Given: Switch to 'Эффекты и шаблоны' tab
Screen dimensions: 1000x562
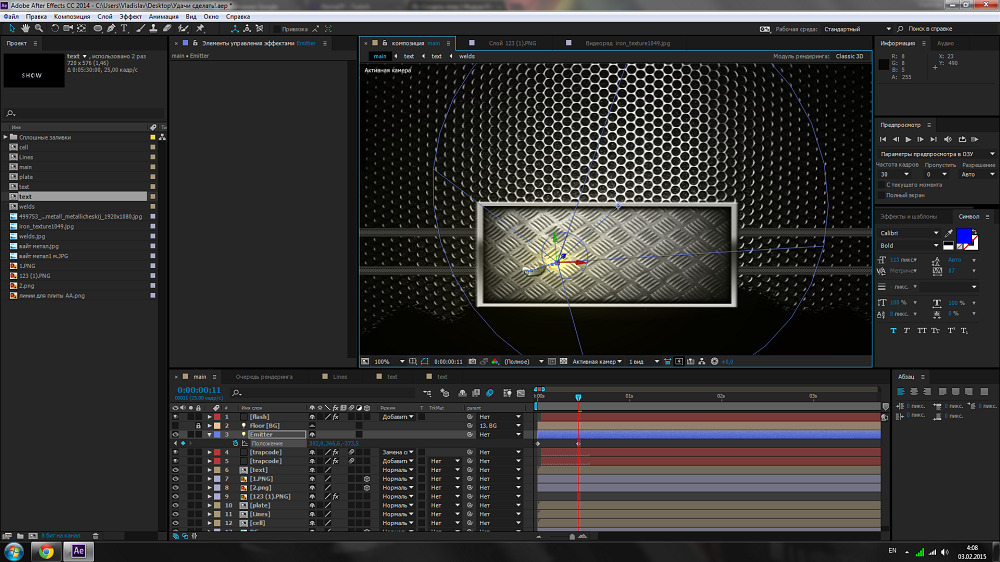Looking at the screenshot, I should click(908, 217).
